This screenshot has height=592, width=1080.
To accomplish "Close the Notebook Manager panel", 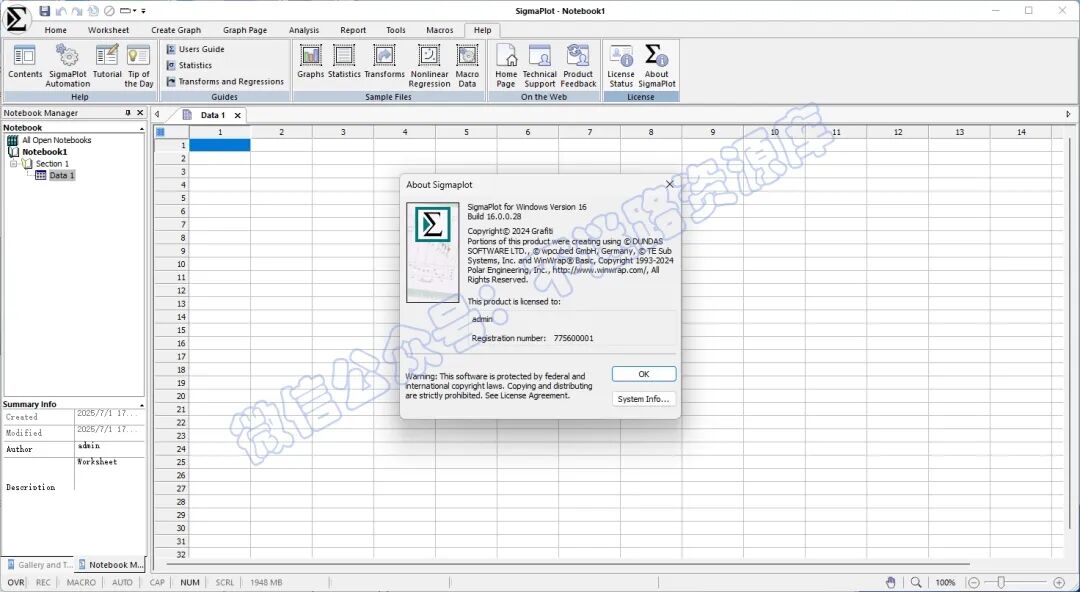I will (141, 113).
